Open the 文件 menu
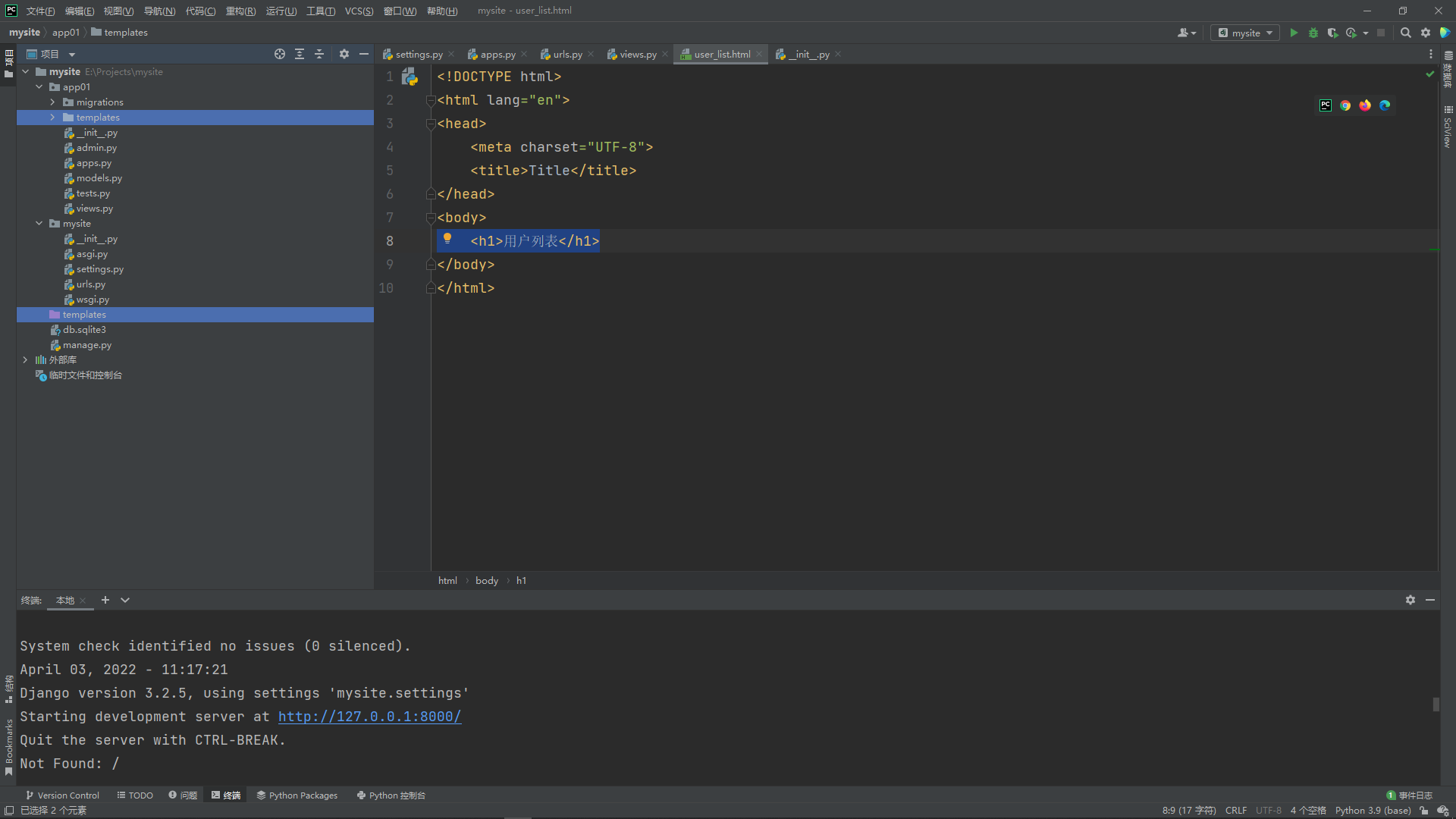This screenshot has width=1456, height=819. click(x=40, y=11)
